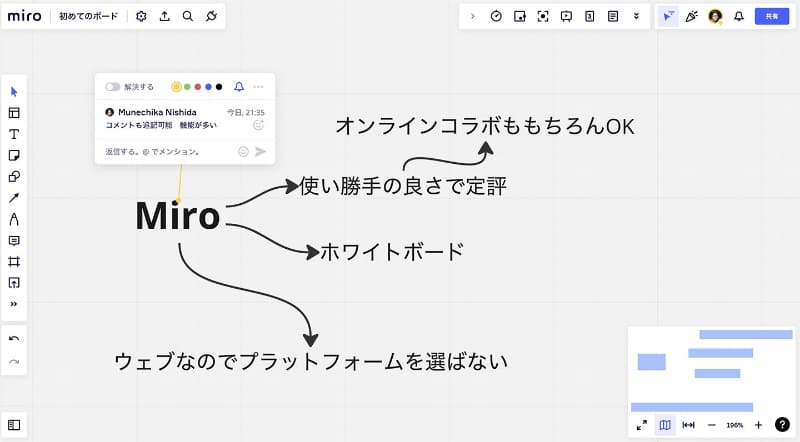Click the miro logo
This screenshot has width=800, height=442.
click(x=24, y=16)
